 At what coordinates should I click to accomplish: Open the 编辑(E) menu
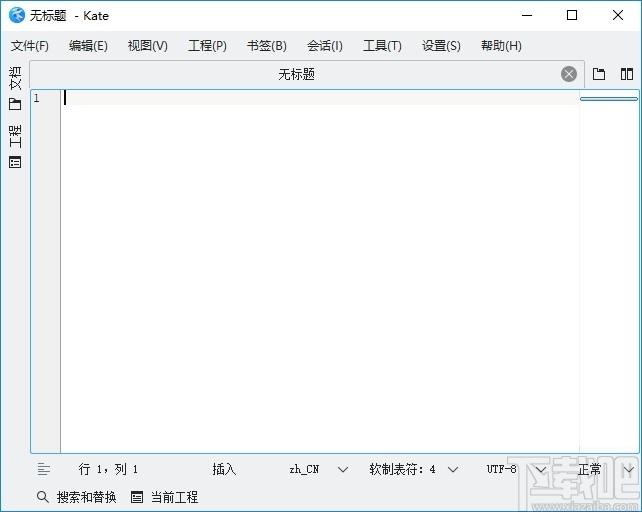coord(88,45)
